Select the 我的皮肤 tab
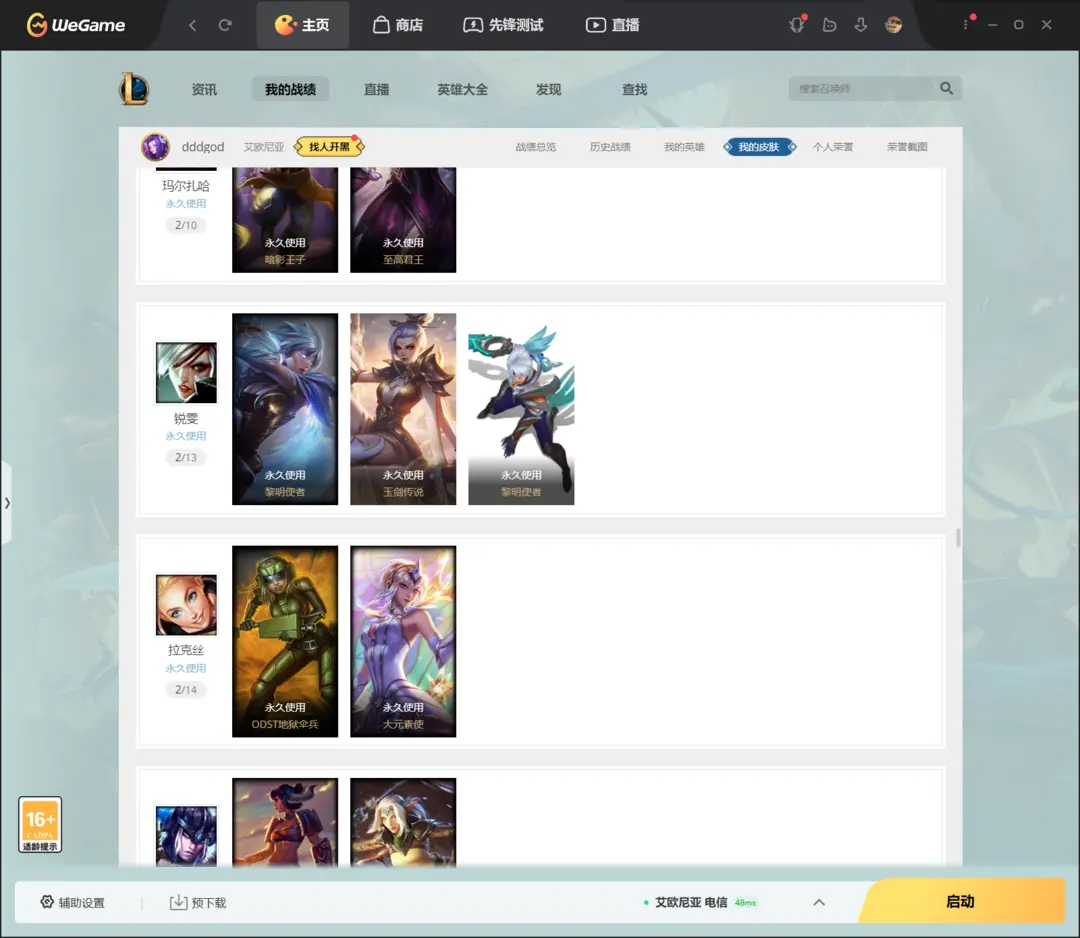This screenshot has height=938, width=1080. click(x=759, y=147)
